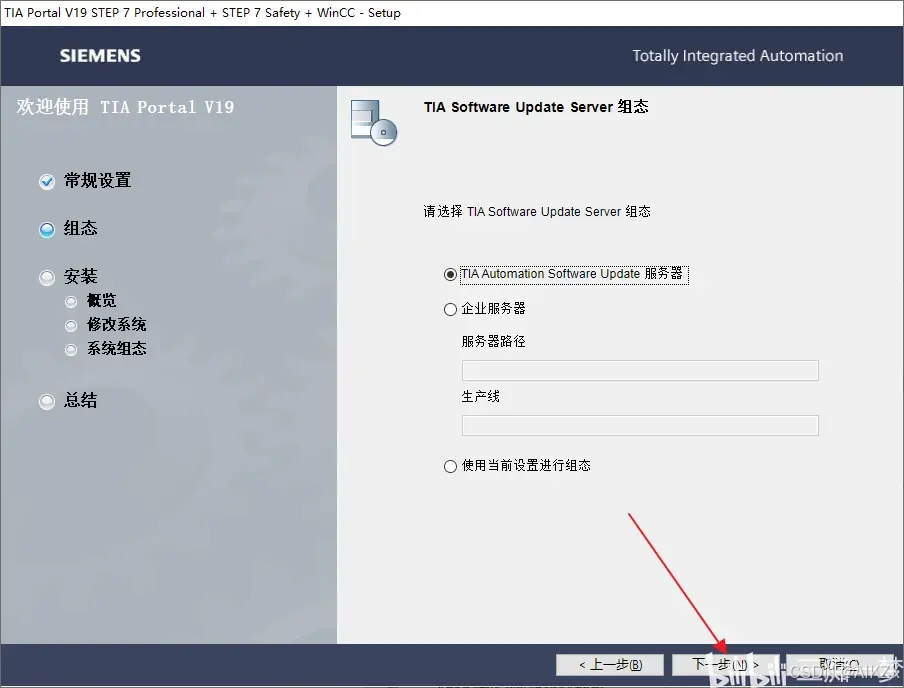904x688 pixels.
Task: Click the 总结 step label
Action: pyautogui.click(x=80, y=400)
